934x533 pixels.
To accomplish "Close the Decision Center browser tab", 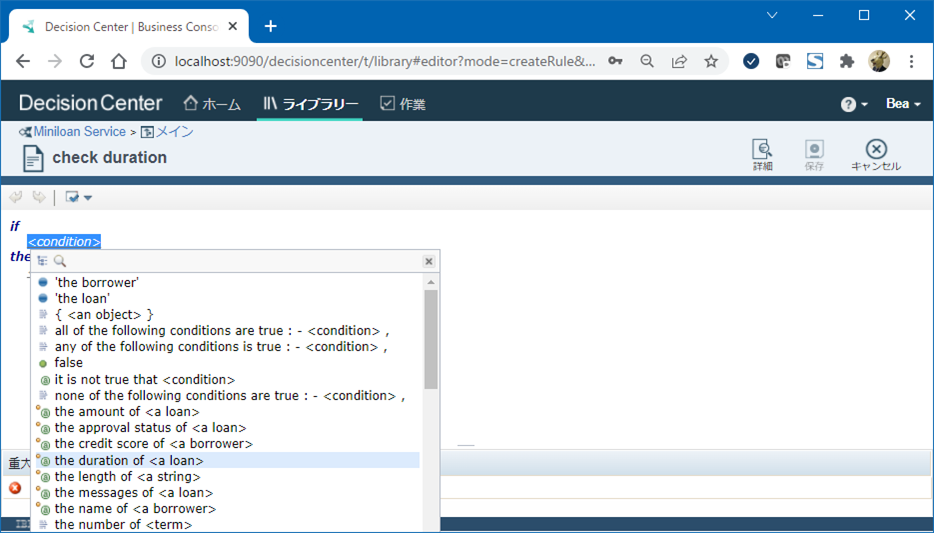I will point(233,26).
